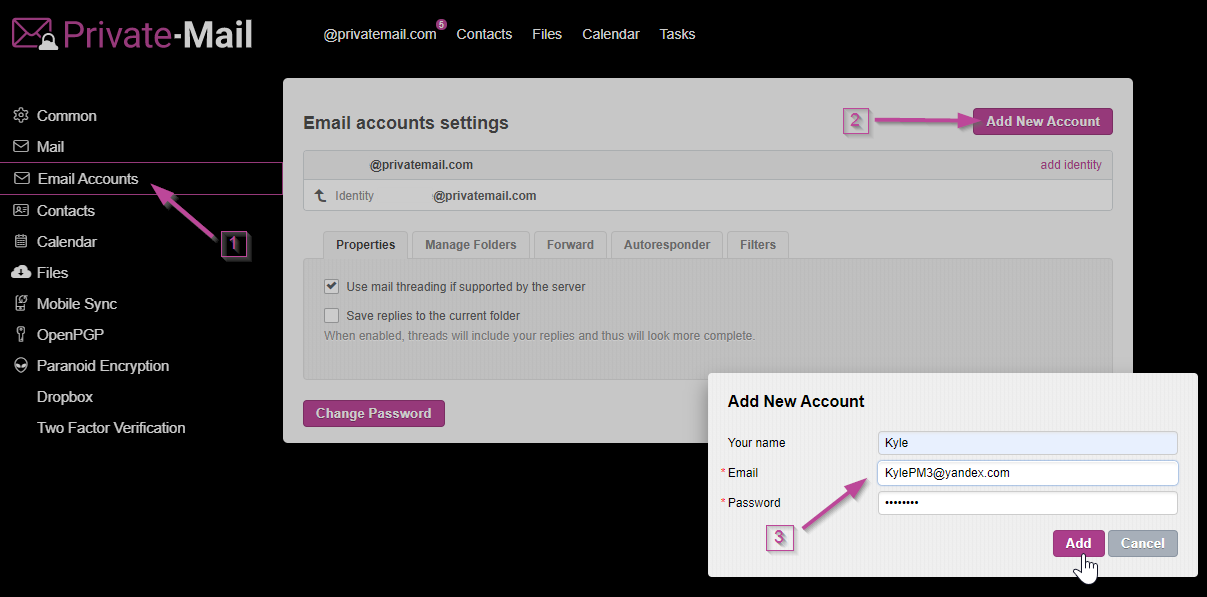Click the Paranoid Encryption alien icon
1207x597 pixels.
point(21,366)
